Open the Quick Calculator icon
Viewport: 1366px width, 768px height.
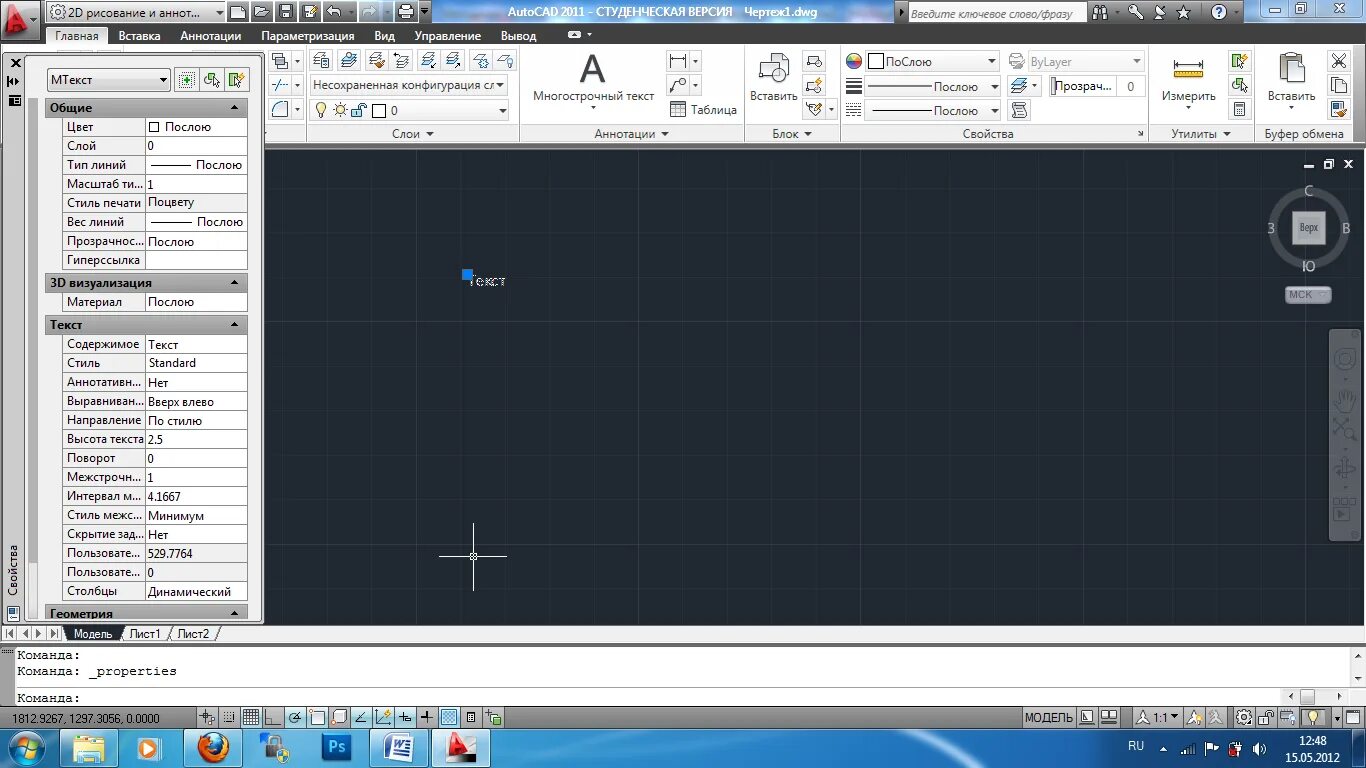click(x=1240, y=110)
